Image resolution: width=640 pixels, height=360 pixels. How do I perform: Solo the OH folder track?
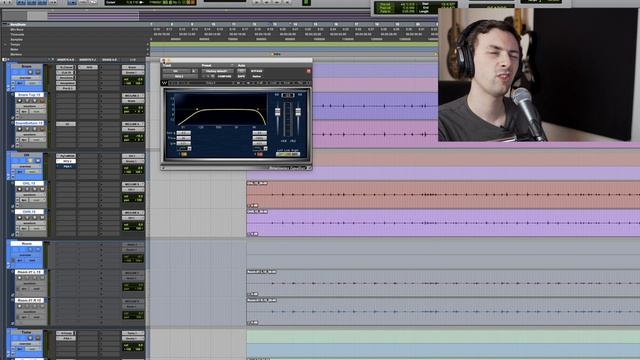tap(30, 160)
